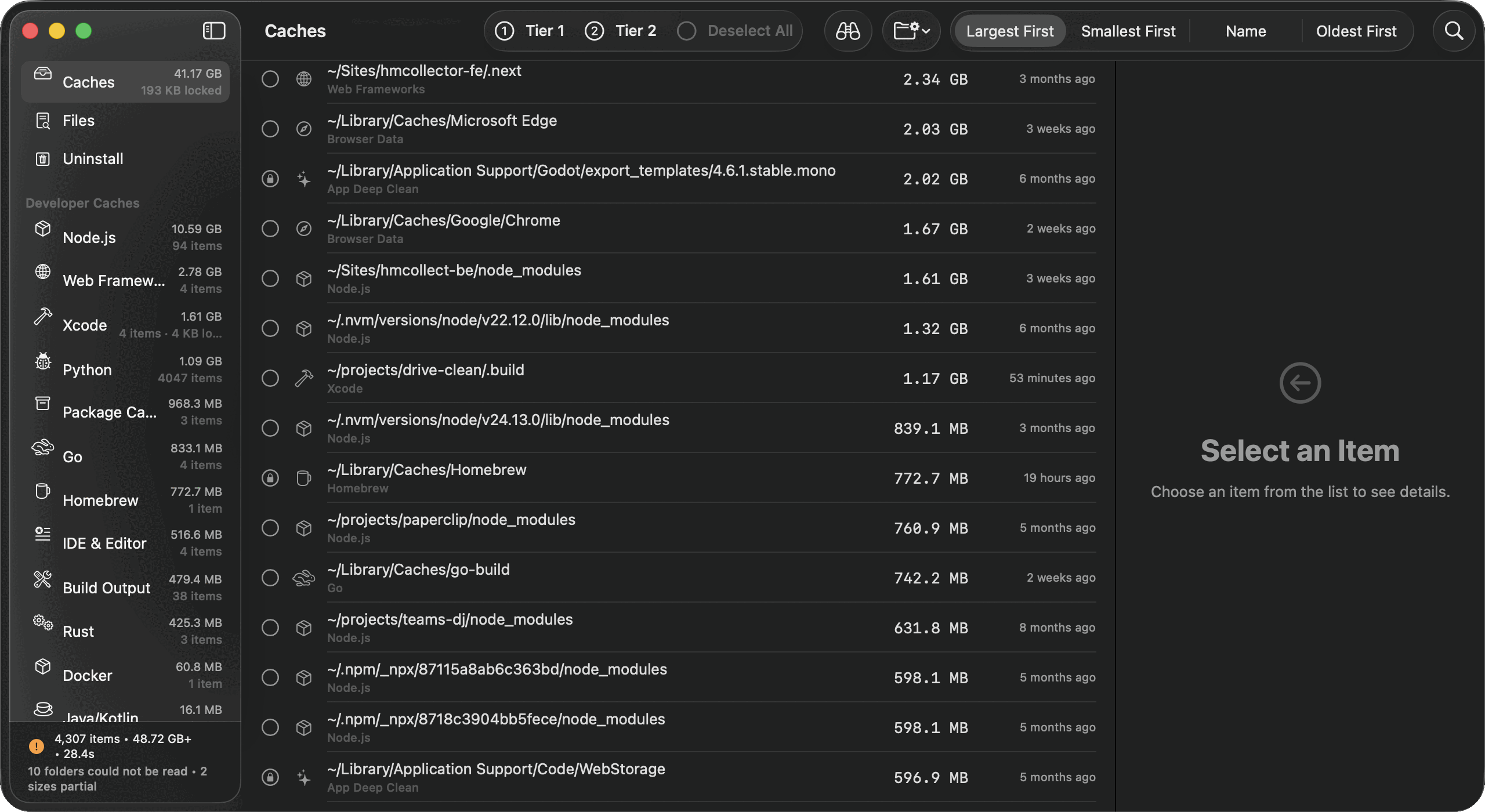Click the Go gopher icon in sidebar

(43, 448)
